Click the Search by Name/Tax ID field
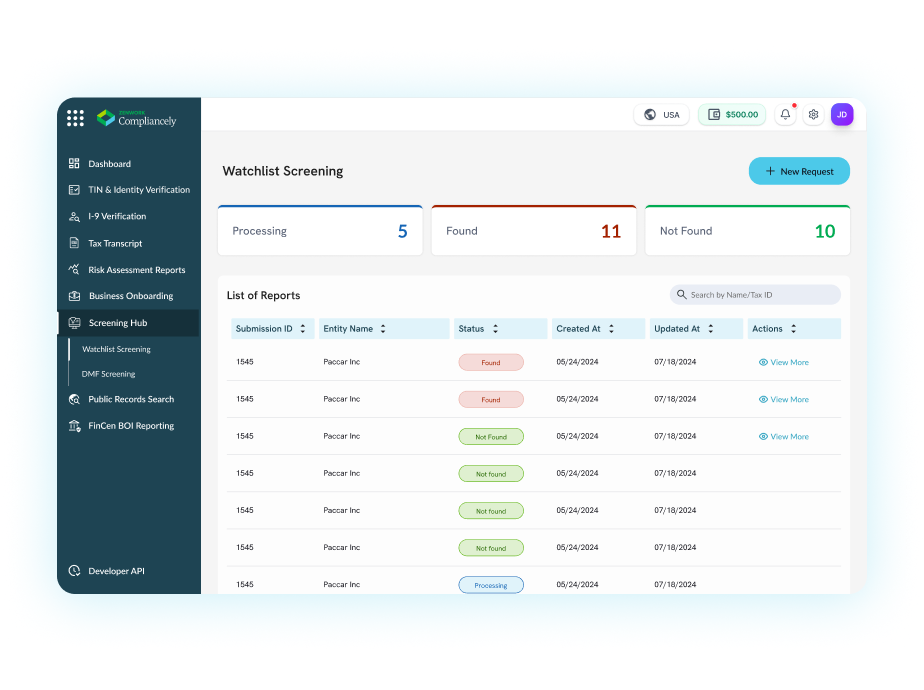The width and height of the screenshot is (924, 690). tap(755, 295)
